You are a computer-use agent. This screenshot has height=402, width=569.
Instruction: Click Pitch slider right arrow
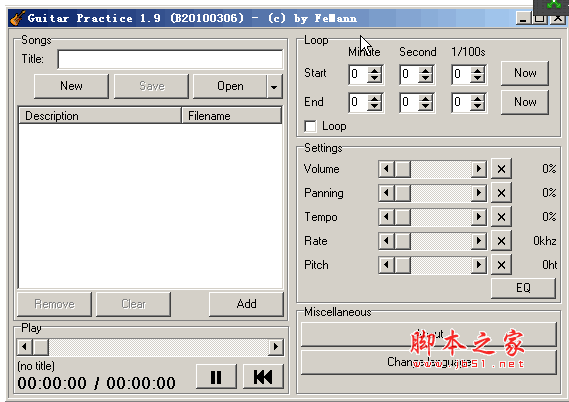coord(479,265)
